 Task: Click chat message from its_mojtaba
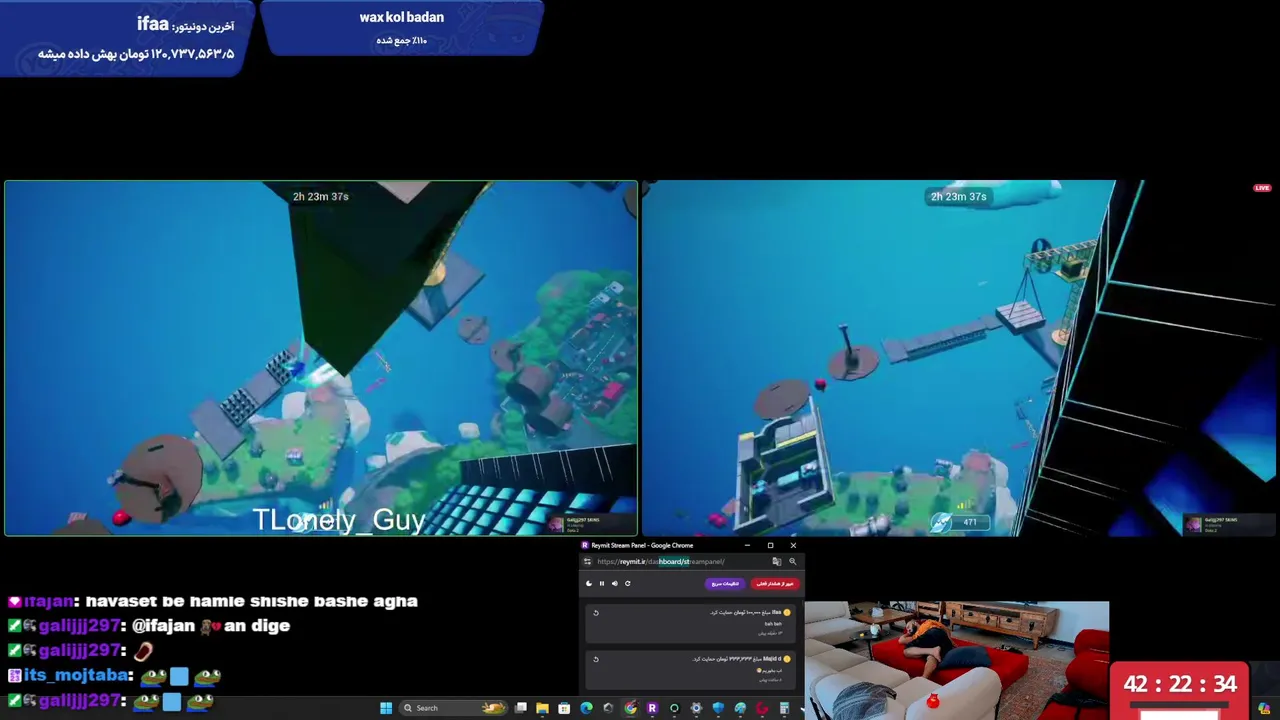pyautogui.click(x=115, y=675)
